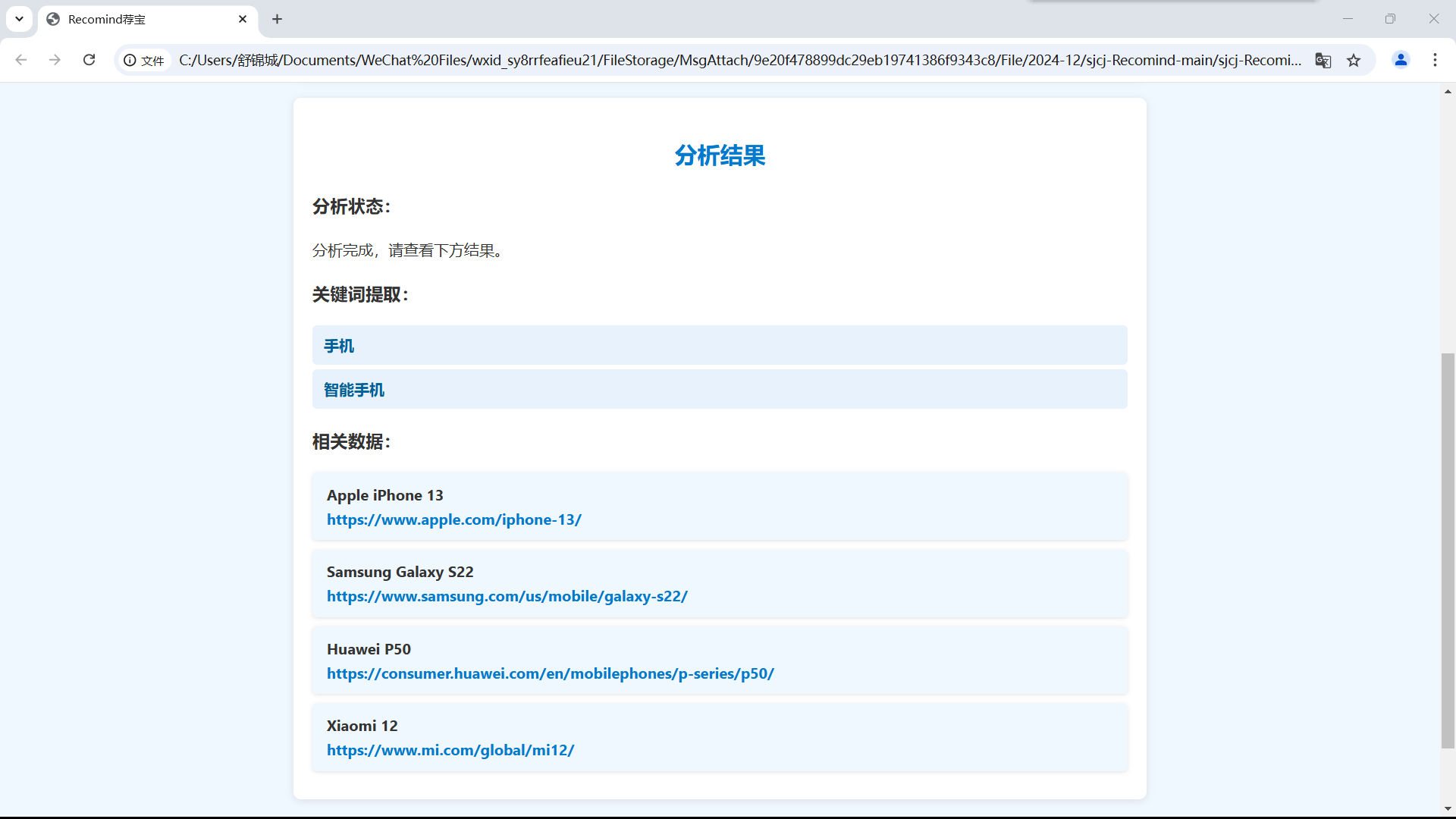Viewport: 1456px width, 819px height.
Task: Bookmark this page with star icon
Action: point(1354,60)
